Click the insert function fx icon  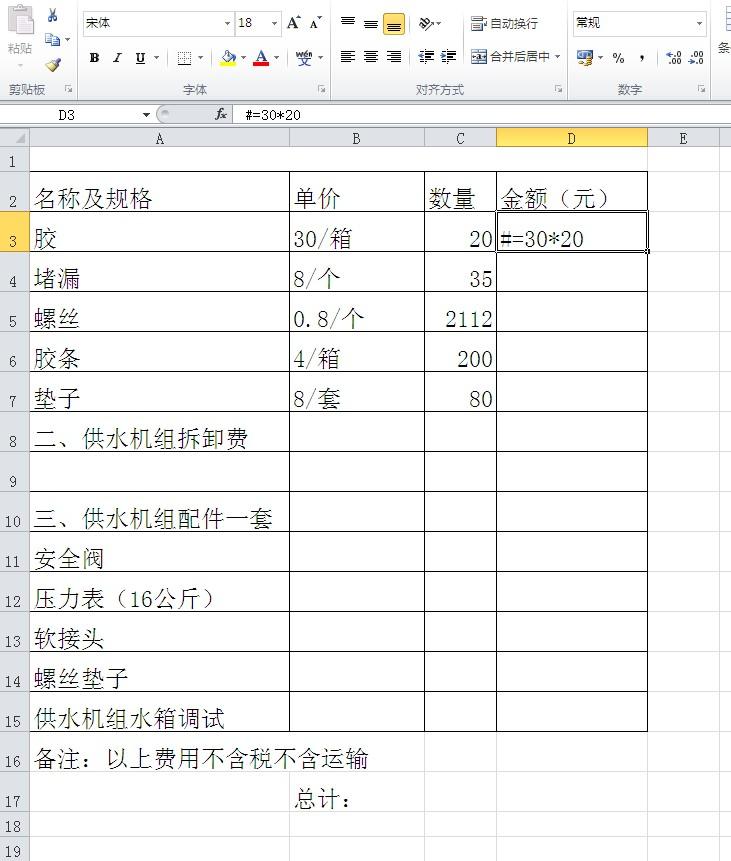(221, 114)
